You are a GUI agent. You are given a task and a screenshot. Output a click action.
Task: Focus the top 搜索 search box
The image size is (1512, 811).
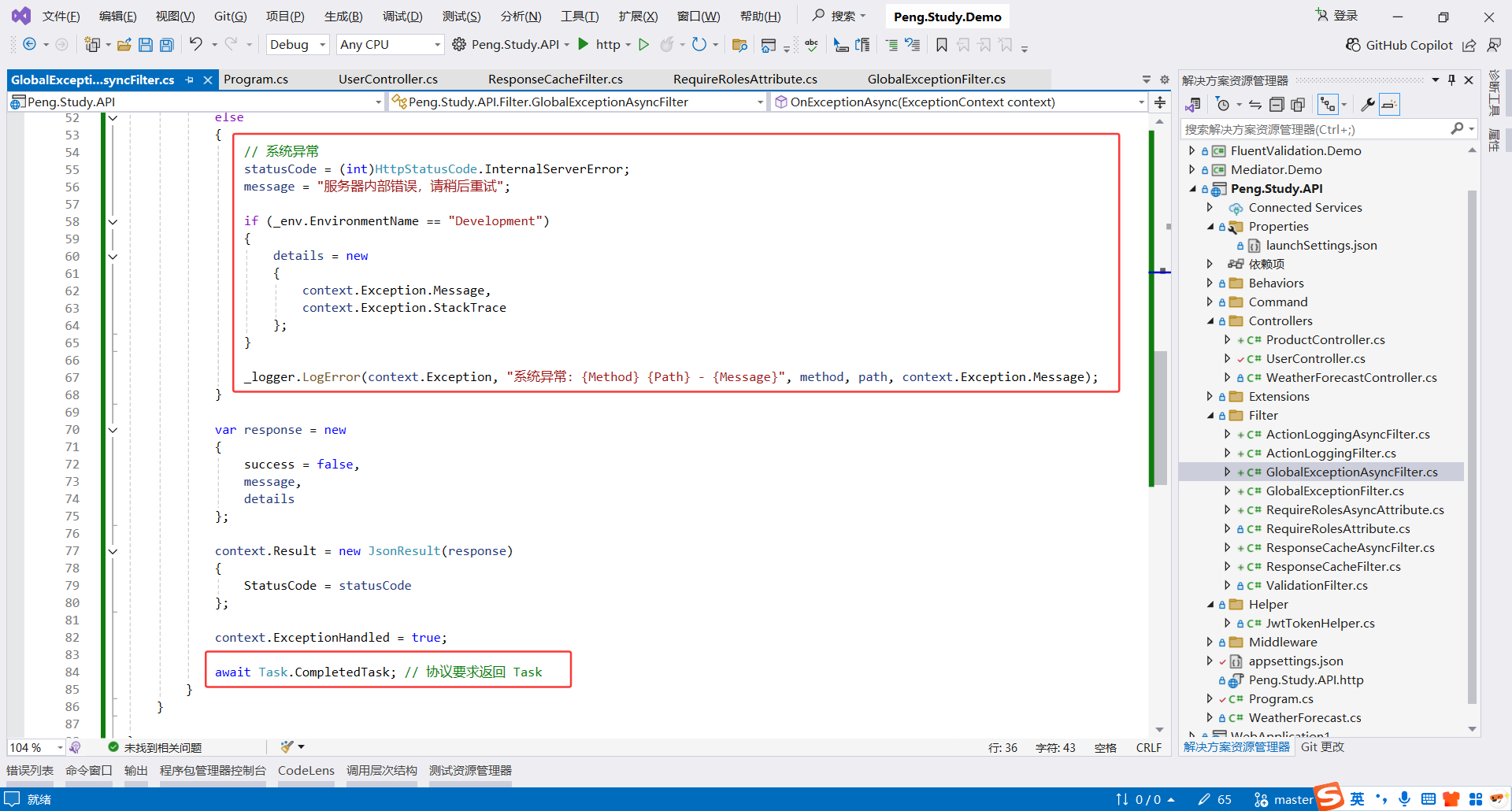coord(839,16)
